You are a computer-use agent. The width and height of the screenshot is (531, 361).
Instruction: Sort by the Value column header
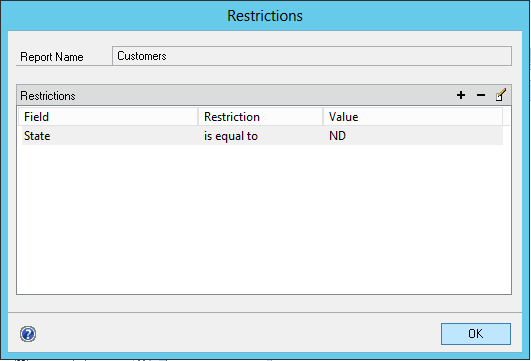coord(413,117)
